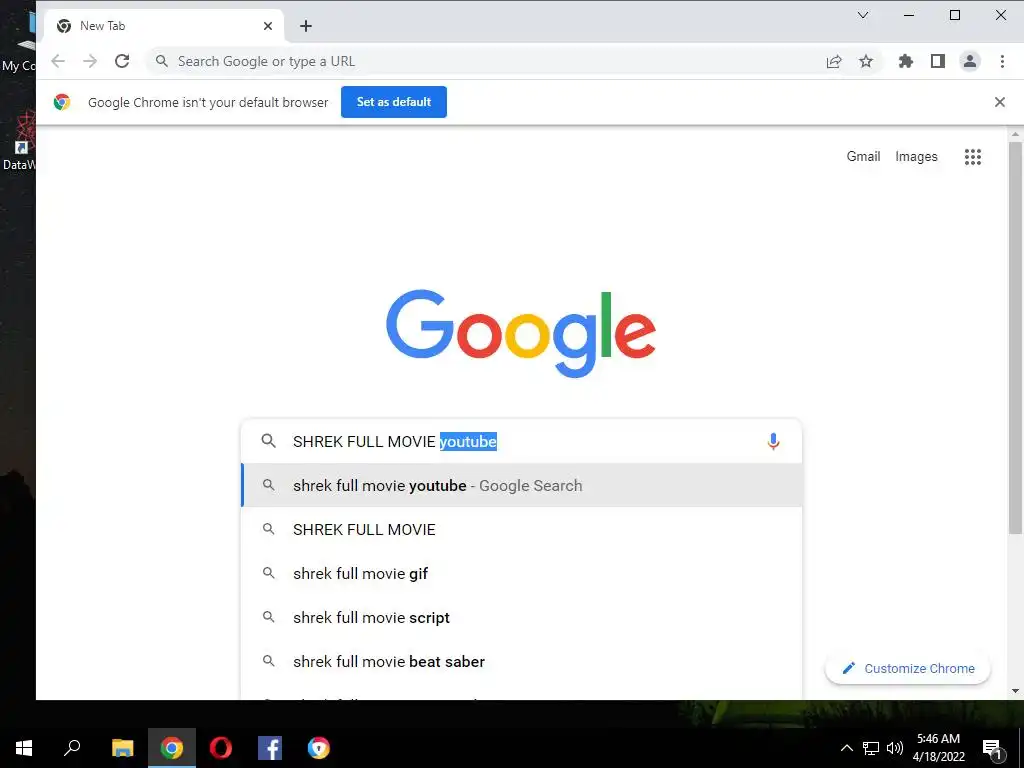Open the Extensions puzzle icon
The image size is (1024, 768).
click(x=906, y=61)
